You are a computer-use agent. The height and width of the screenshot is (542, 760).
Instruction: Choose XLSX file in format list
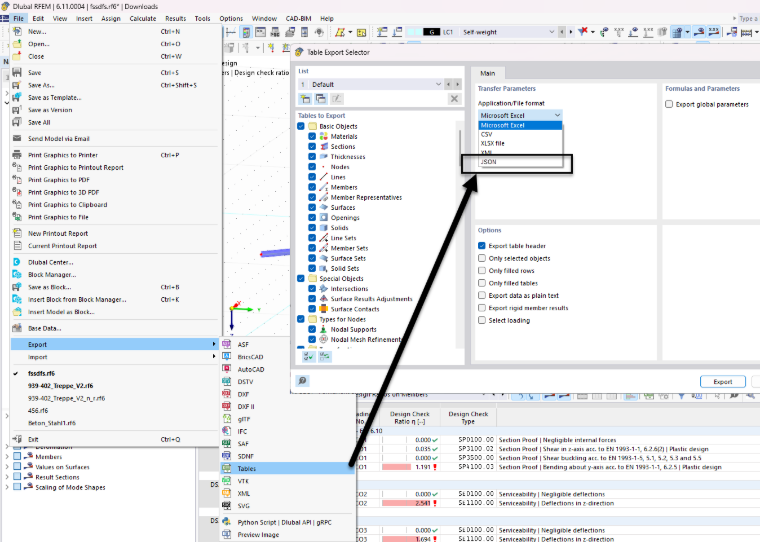click(520, 143)
